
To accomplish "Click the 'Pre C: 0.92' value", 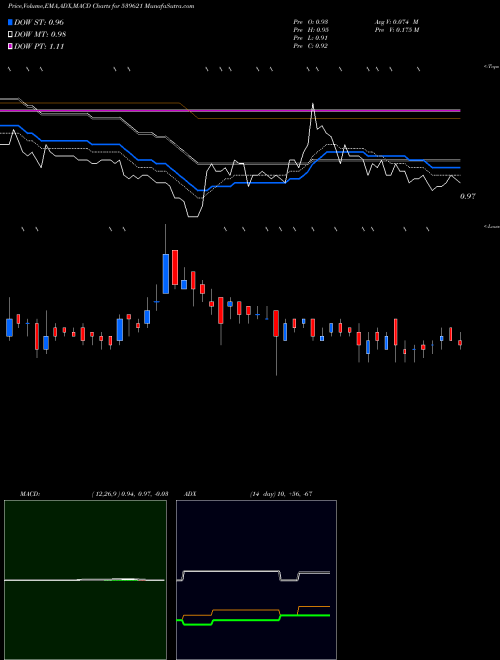I will click(x=311, y=46).
